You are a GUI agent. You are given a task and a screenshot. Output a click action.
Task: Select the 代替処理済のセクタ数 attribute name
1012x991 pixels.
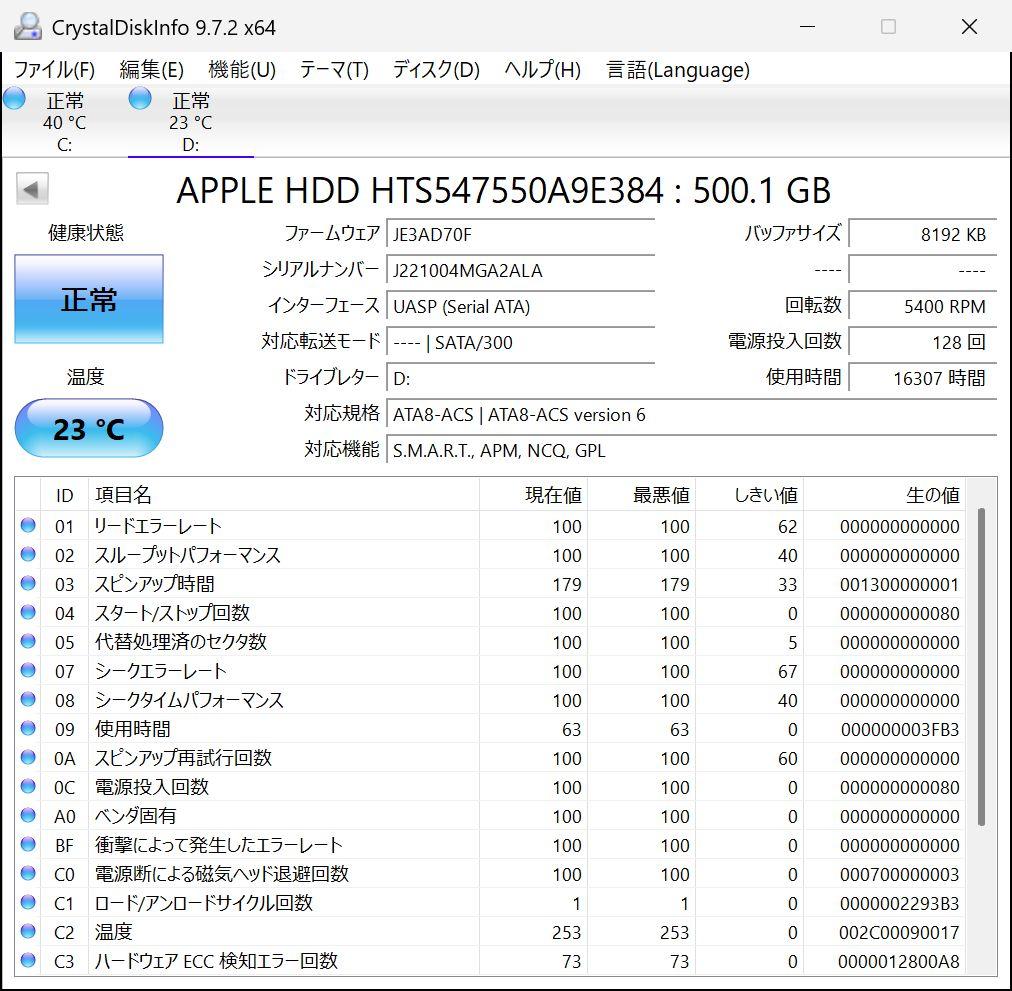coord(181,642)
